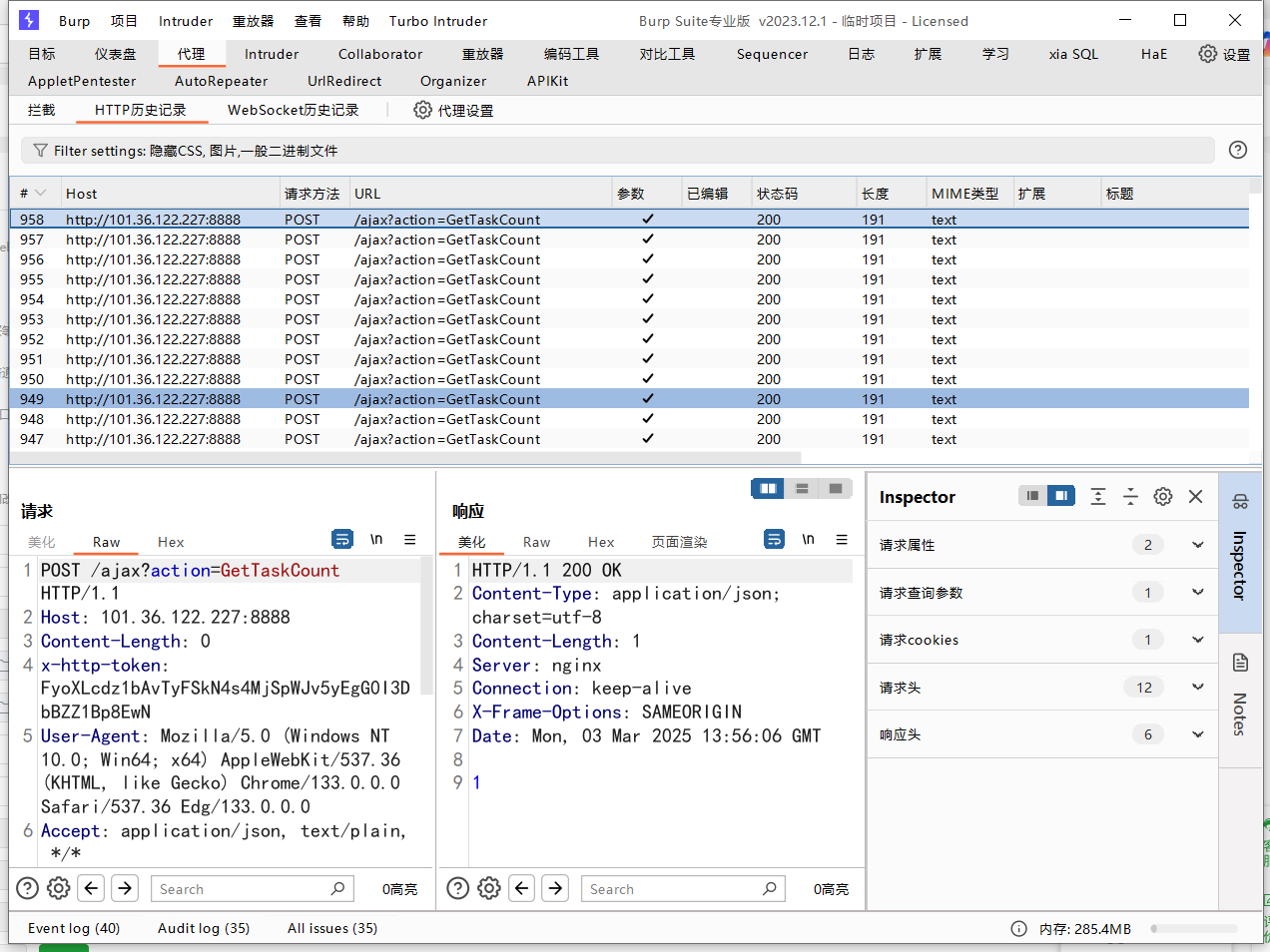This screenshot has height=952, width=1270.
Task: Toggle non-printable characters in the request pane
Action: pyautogui.click(x=376, y=539)
